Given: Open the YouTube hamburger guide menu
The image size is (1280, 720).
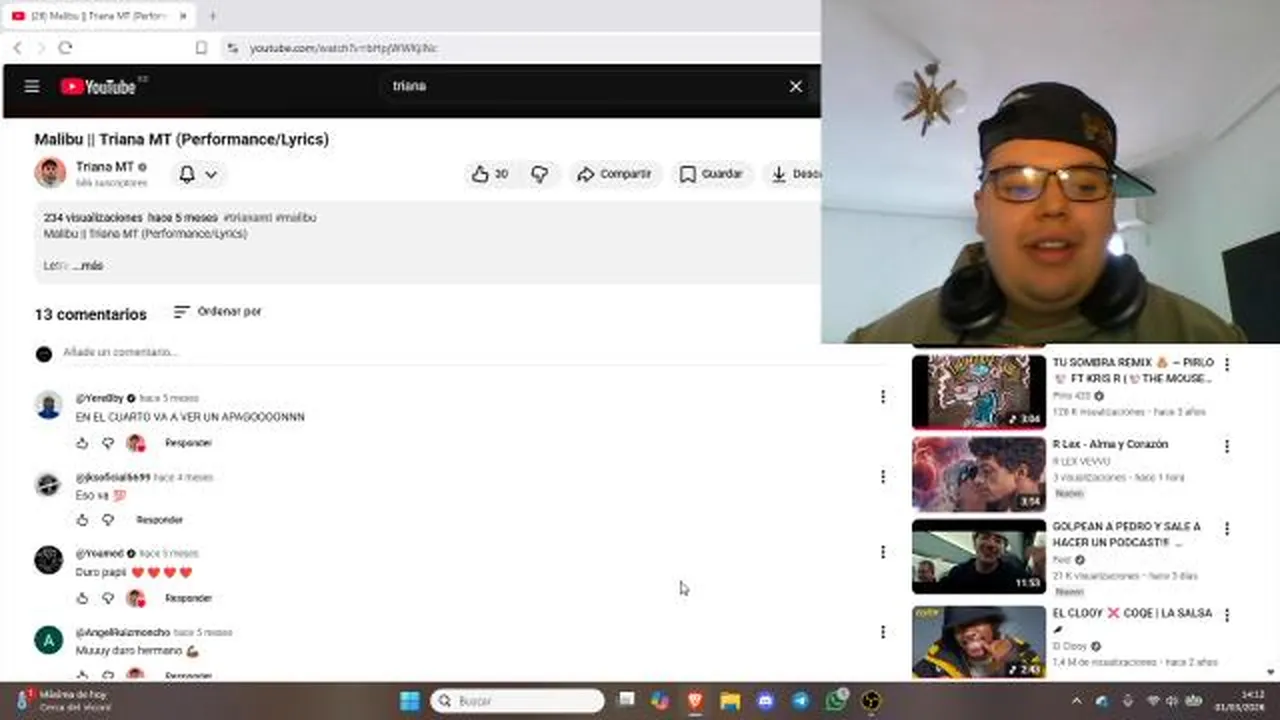Looking at the screenshot, I should click(32, 86).
